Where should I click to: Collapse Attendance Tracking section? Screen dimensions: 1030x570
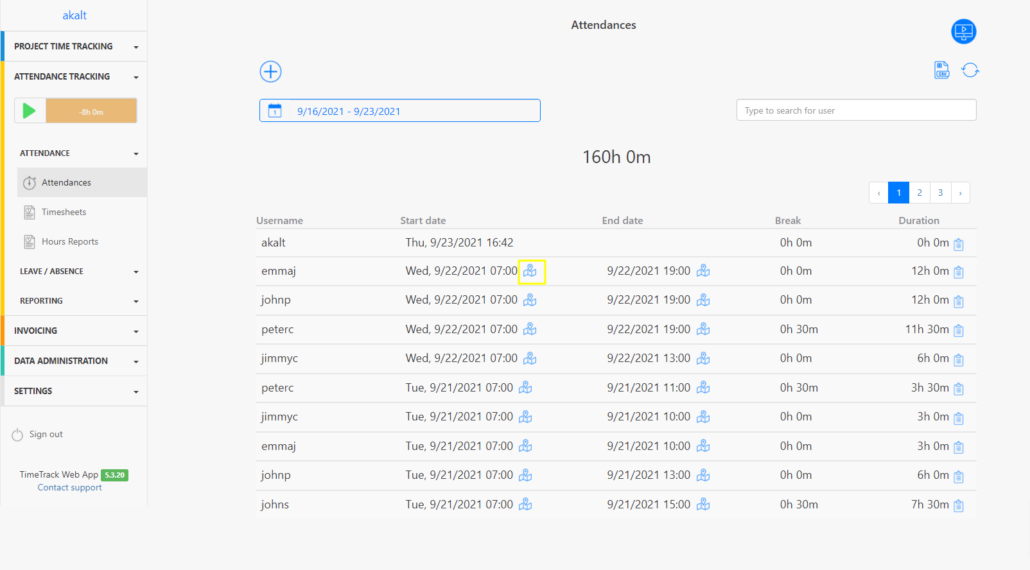pos(74,76)
